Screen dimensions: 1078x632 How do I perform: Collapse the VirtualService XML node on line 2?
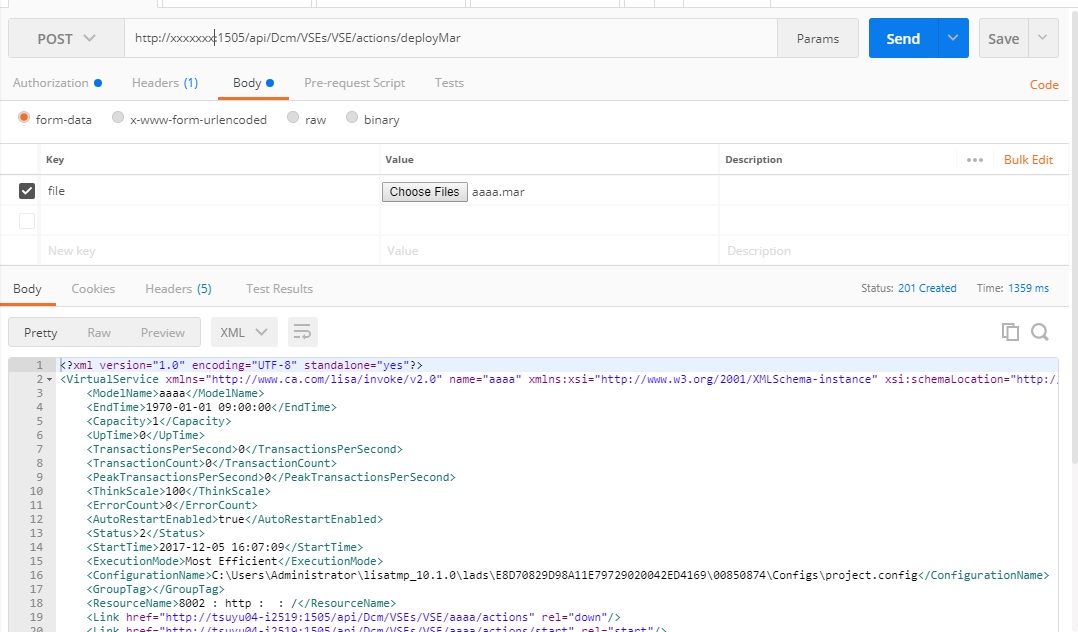[x=47, y=379]
